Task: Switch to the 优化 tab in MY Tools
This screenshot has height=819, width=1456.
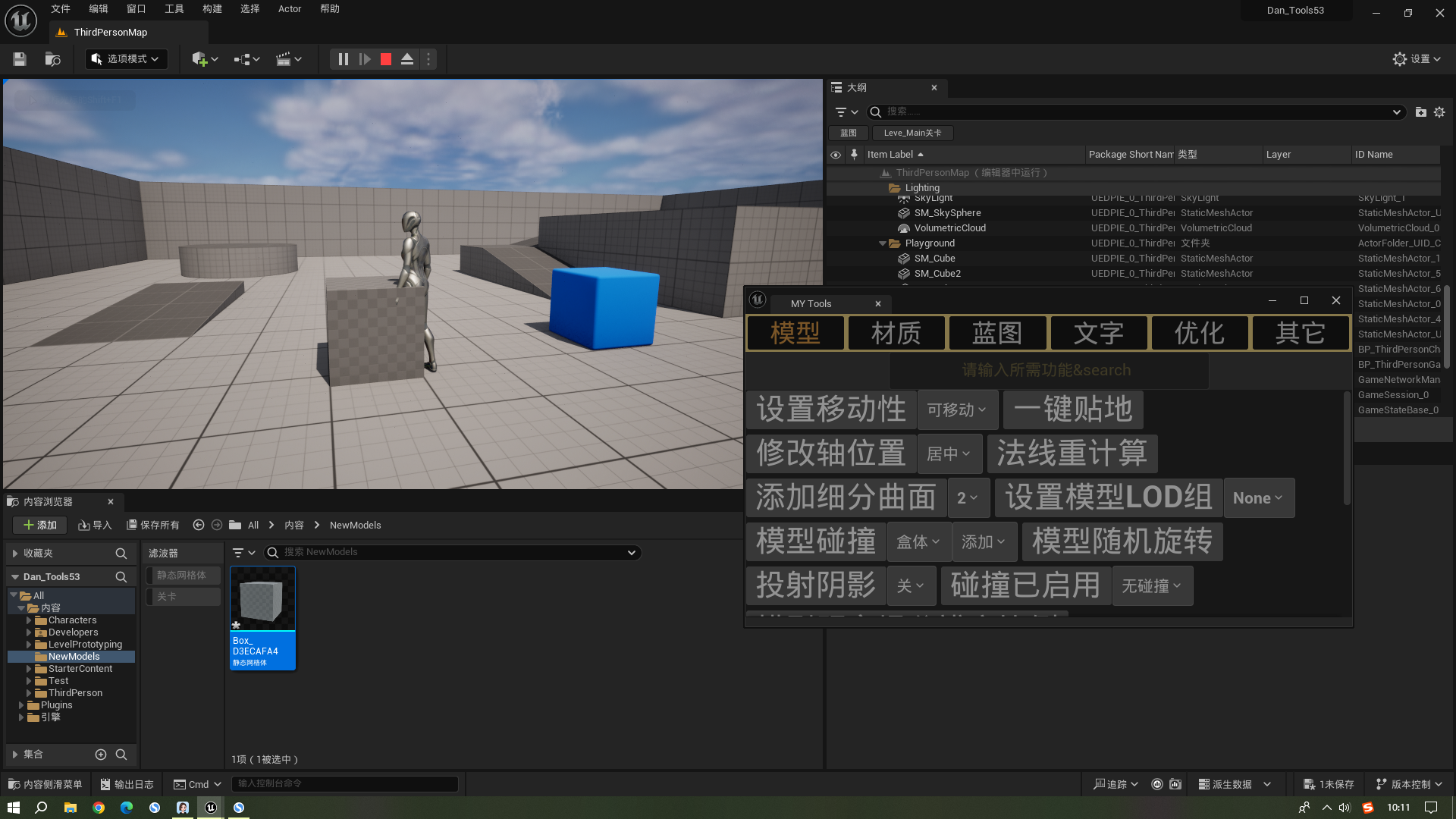Action: tap(1200, 333)
